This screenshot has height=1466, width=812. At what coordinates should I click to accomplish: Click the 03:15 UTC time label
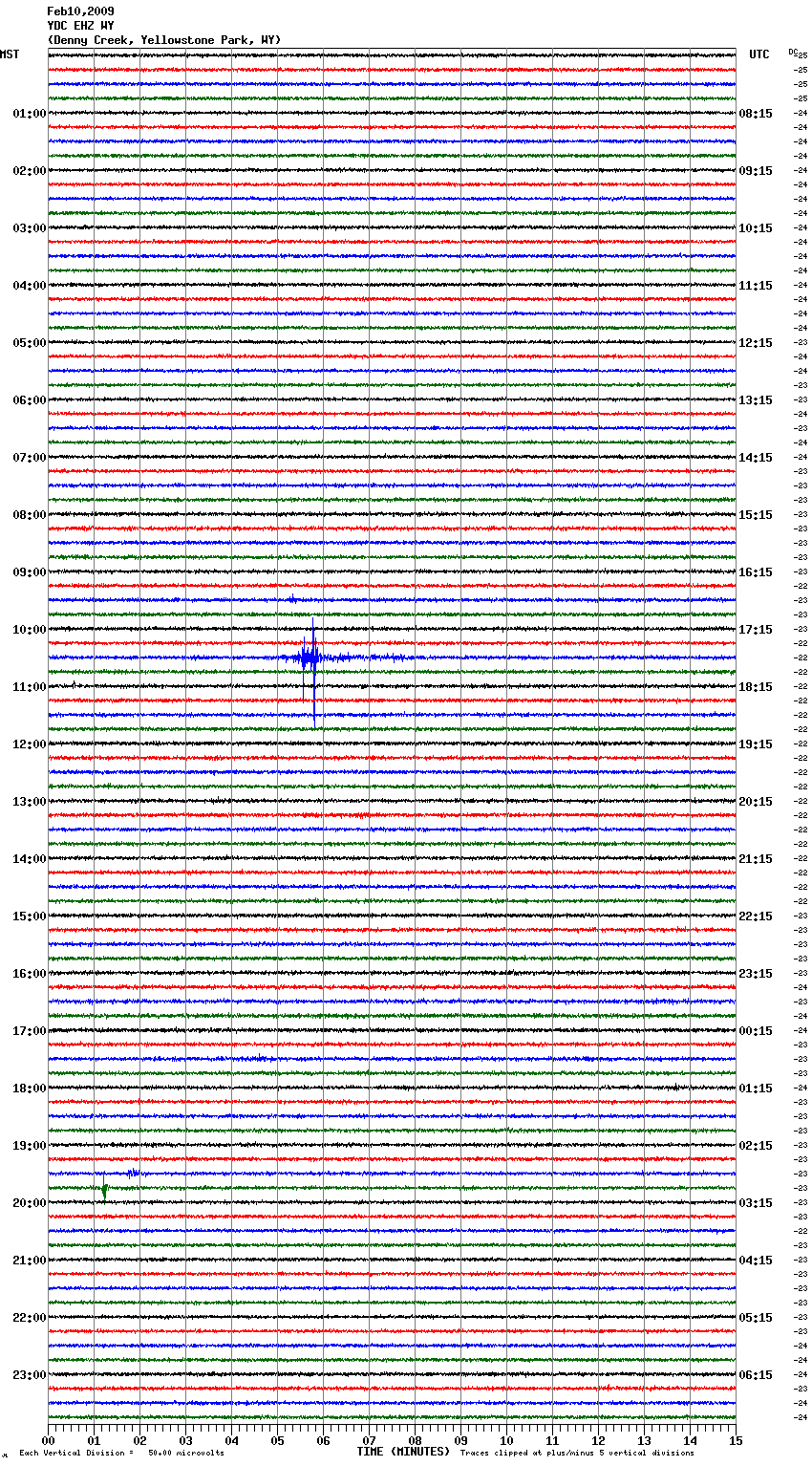click(756, 1203)
